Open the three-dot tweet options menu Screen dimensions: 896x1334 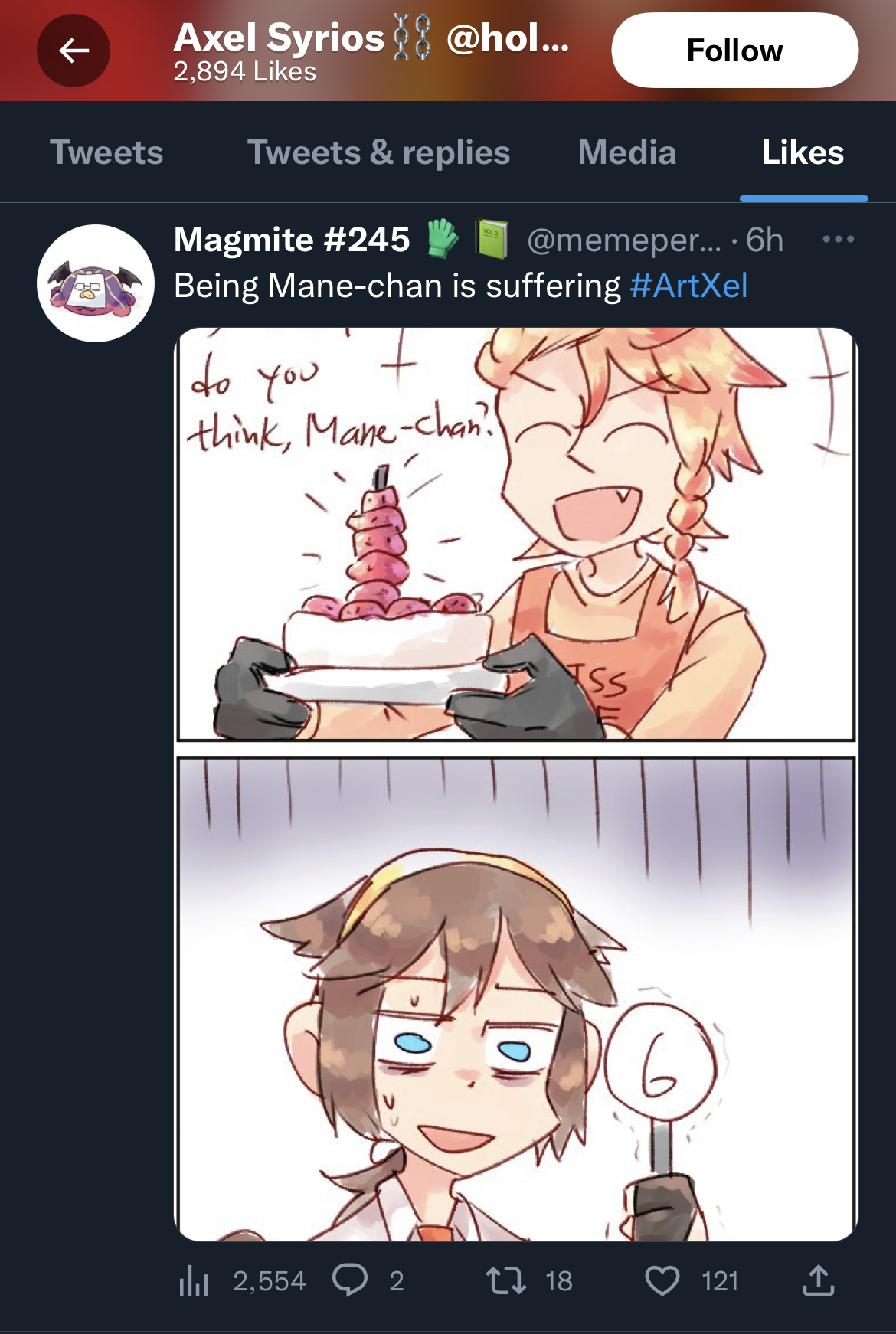click(839, 240)
